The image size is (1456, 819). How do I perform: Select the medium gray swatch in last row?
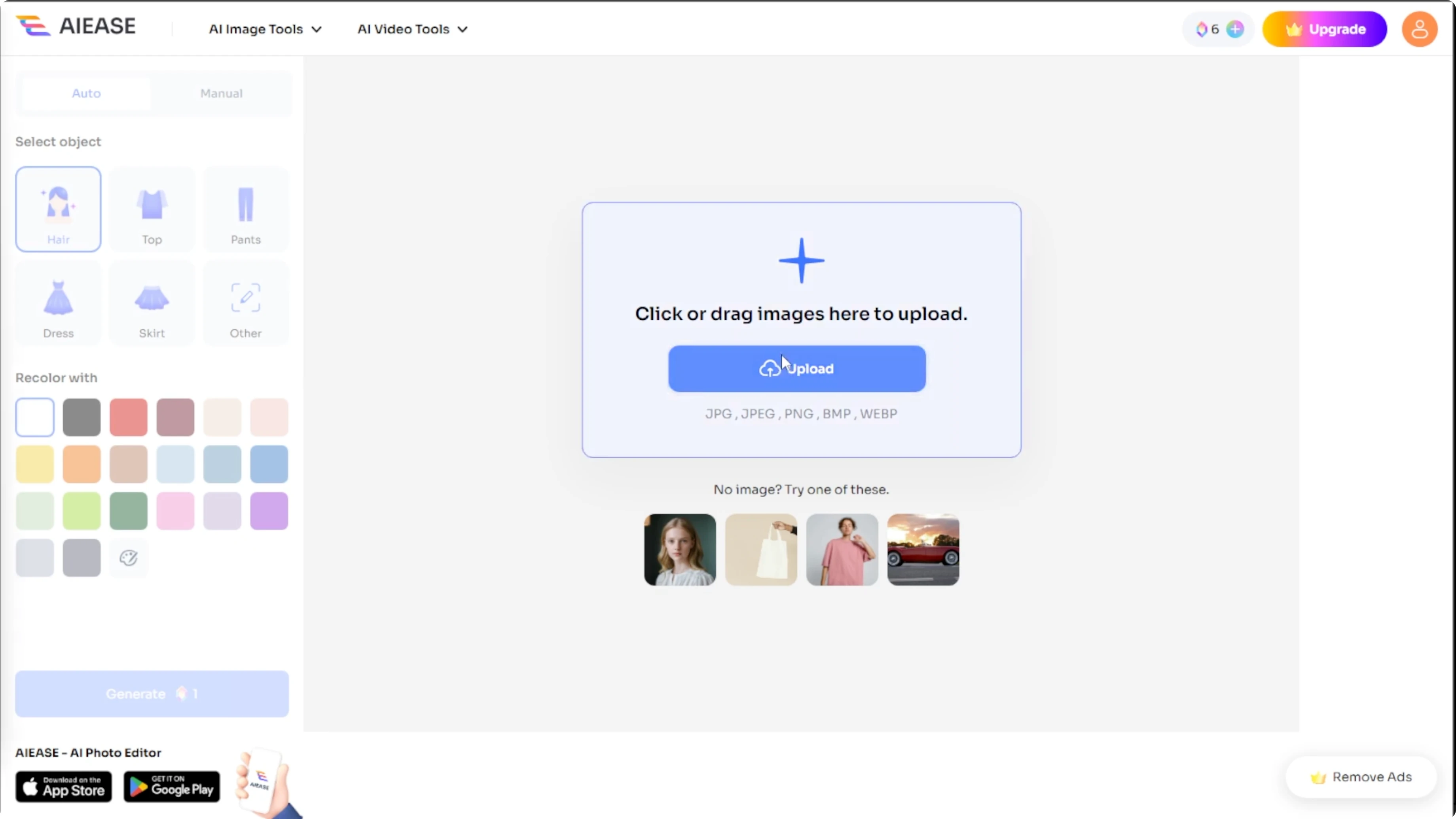click(x=82, y=558)
